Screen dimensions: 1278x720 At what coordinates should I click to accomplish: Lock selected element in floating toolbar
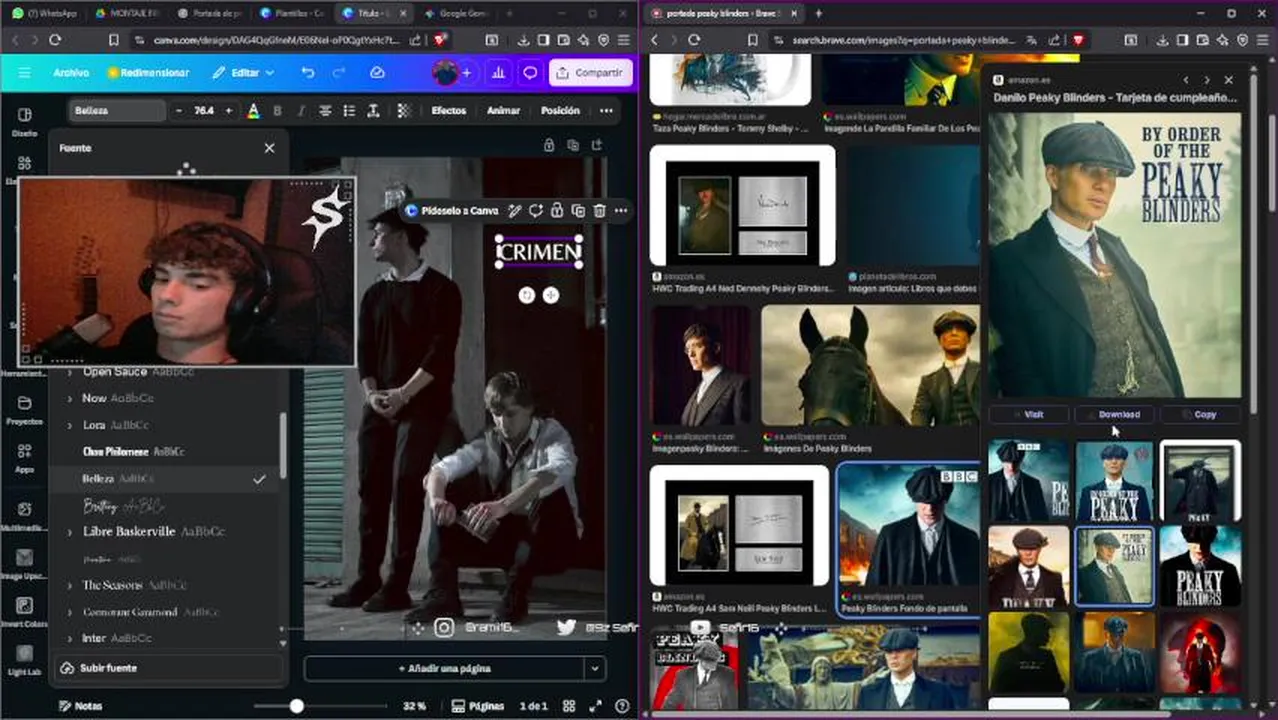coord(557,211)
